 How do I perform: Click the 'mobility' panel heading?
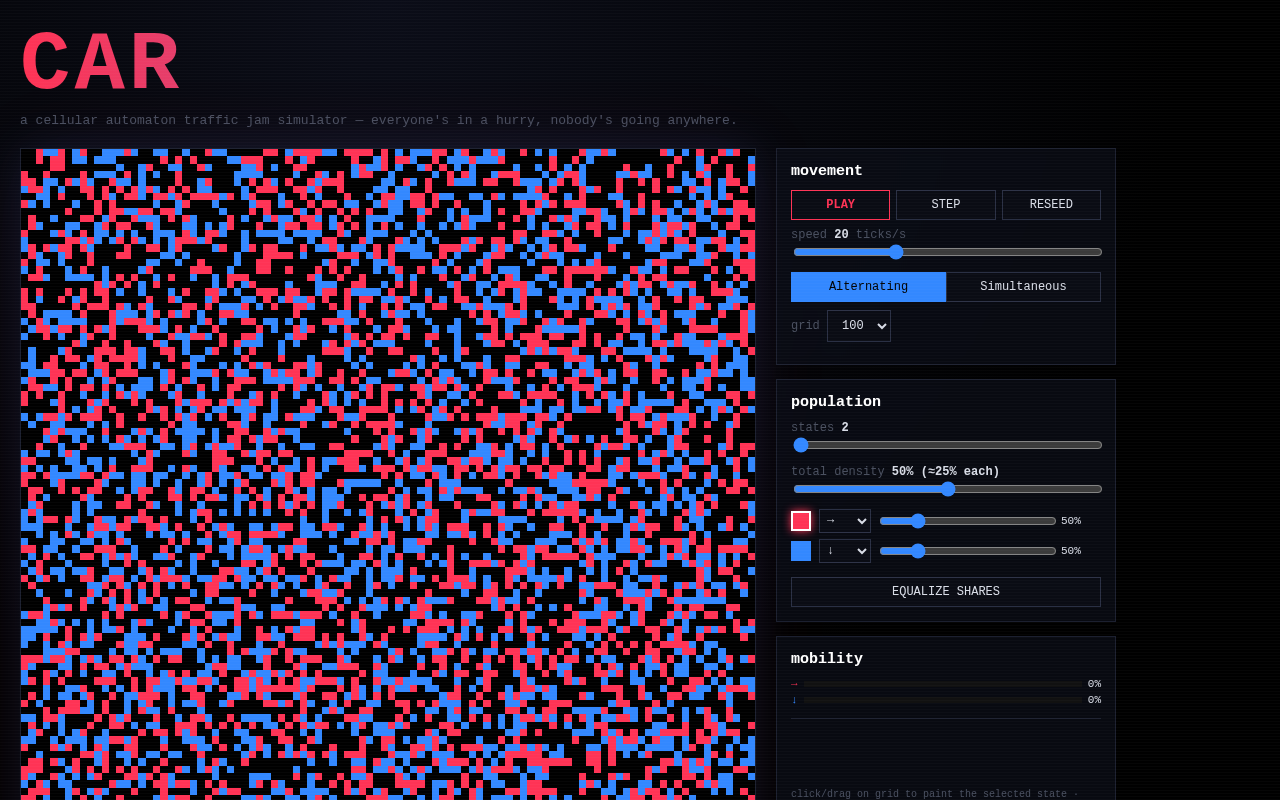click(x=827, y=659)
